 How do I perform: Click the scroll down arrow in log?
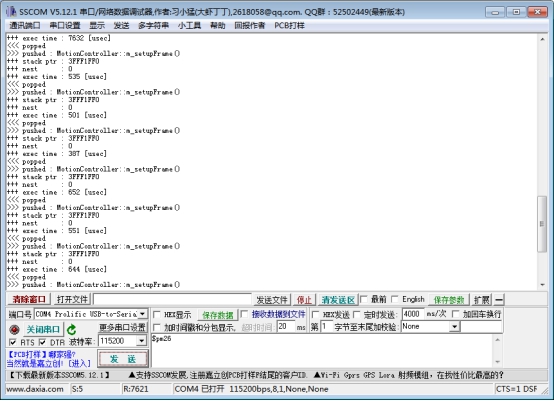click(542, 284)
